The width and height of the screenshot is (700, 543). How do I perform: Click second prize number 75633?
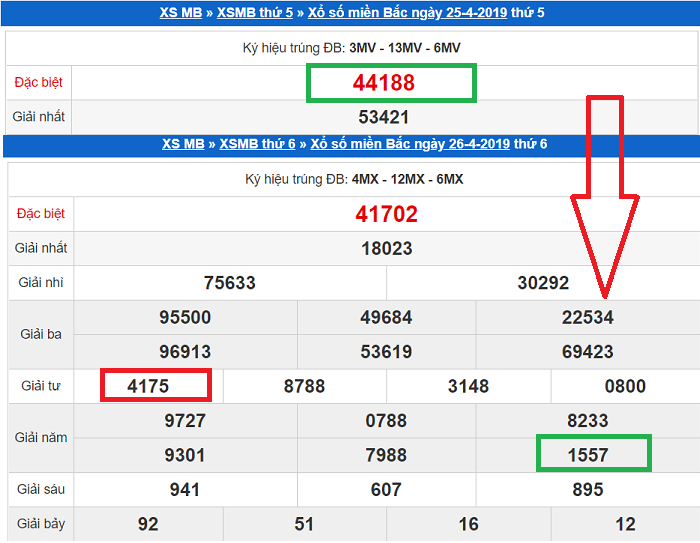(229, 283)
